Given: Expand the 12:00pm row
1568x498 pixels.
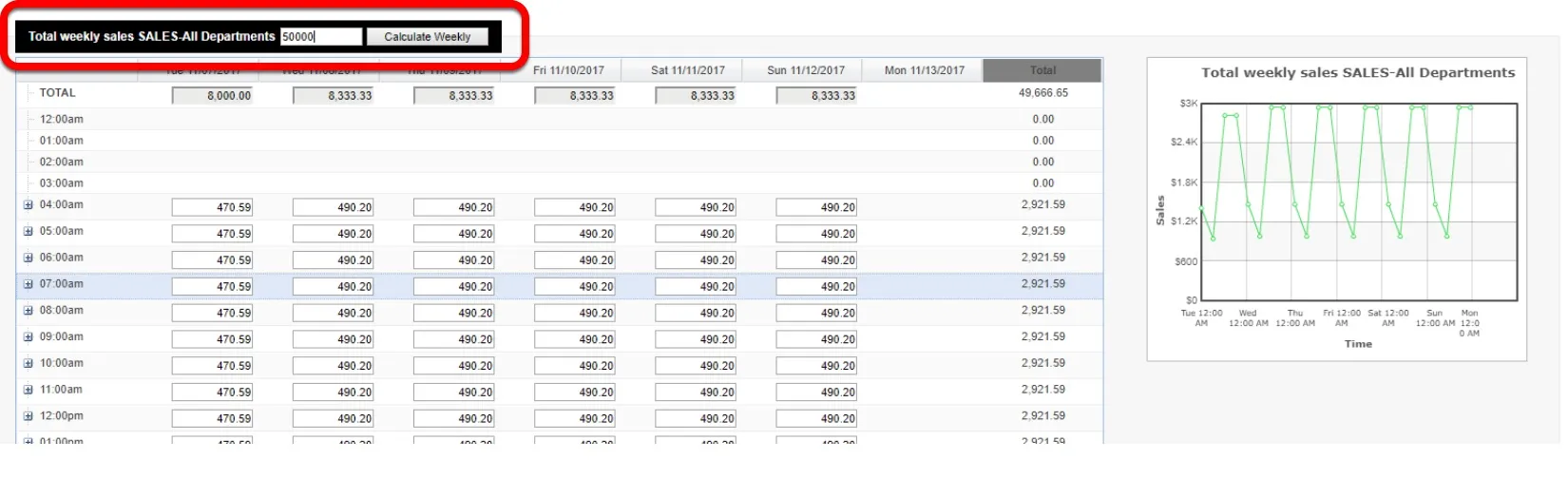Looking at the screenshot, I should pyautogui.click(x=28, y=416).
